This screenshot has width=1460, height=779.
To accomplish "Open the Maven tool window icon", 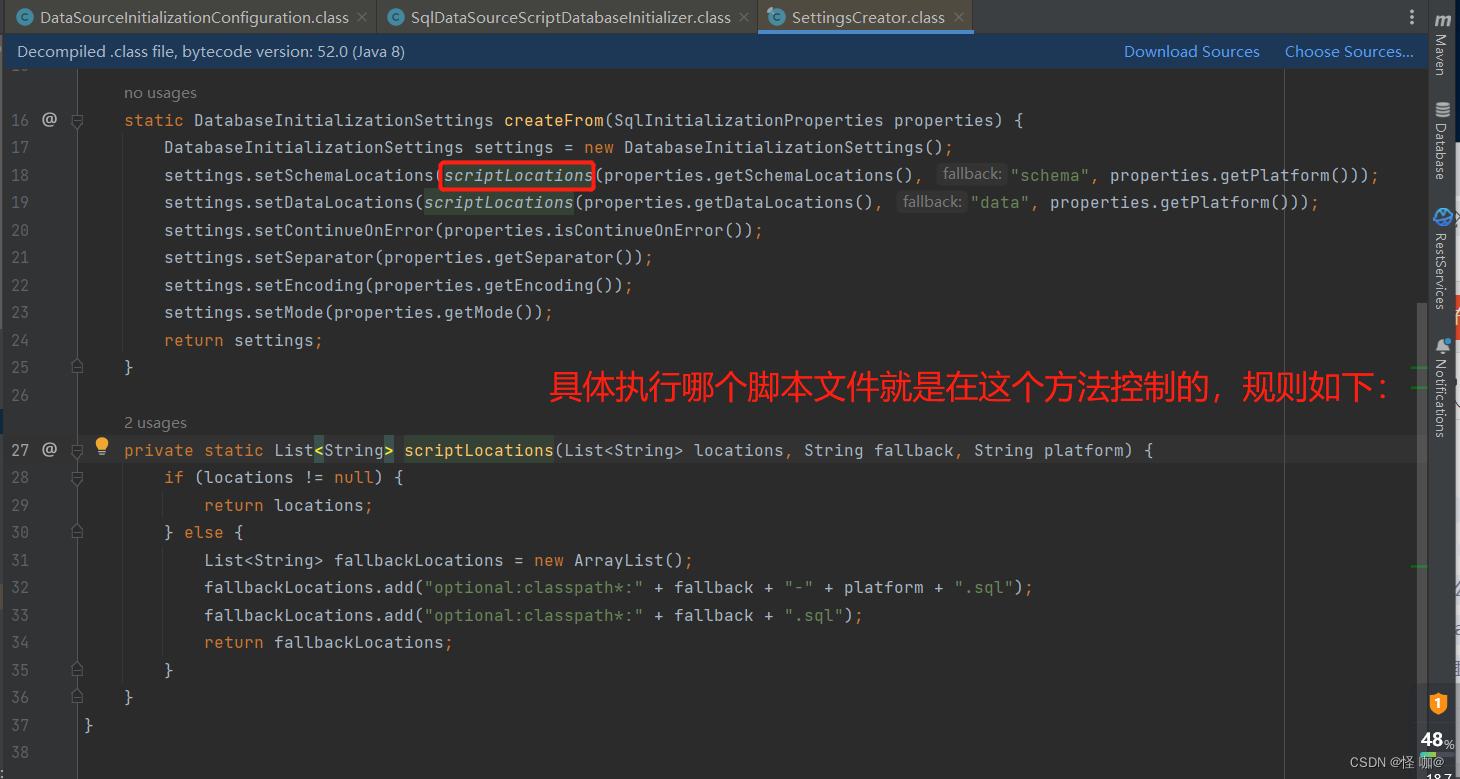I will [1442, 20].
